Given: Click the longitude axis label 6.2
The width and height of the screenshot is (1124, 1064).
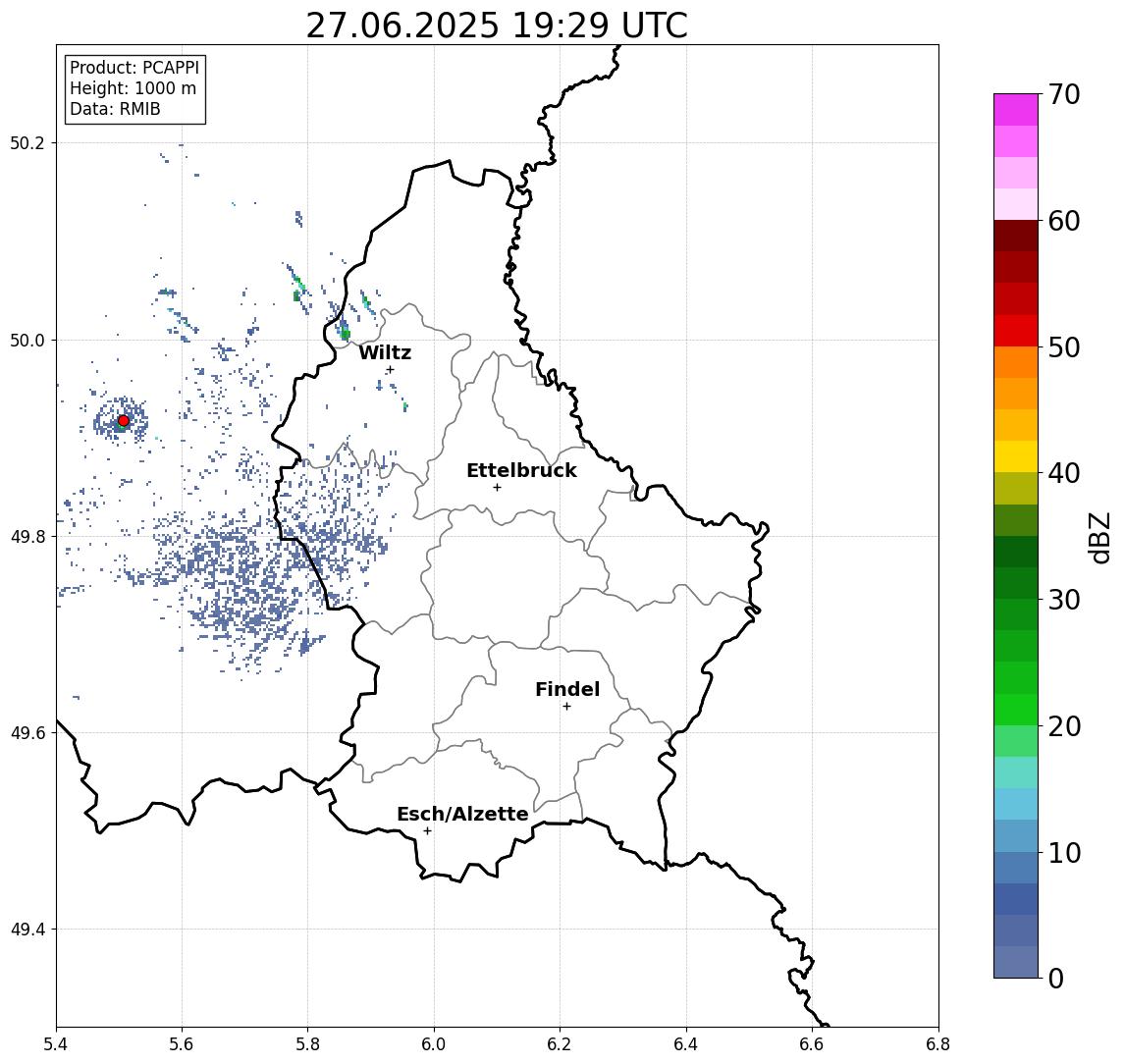Looking at the screenshot, I should (560, 1044).
